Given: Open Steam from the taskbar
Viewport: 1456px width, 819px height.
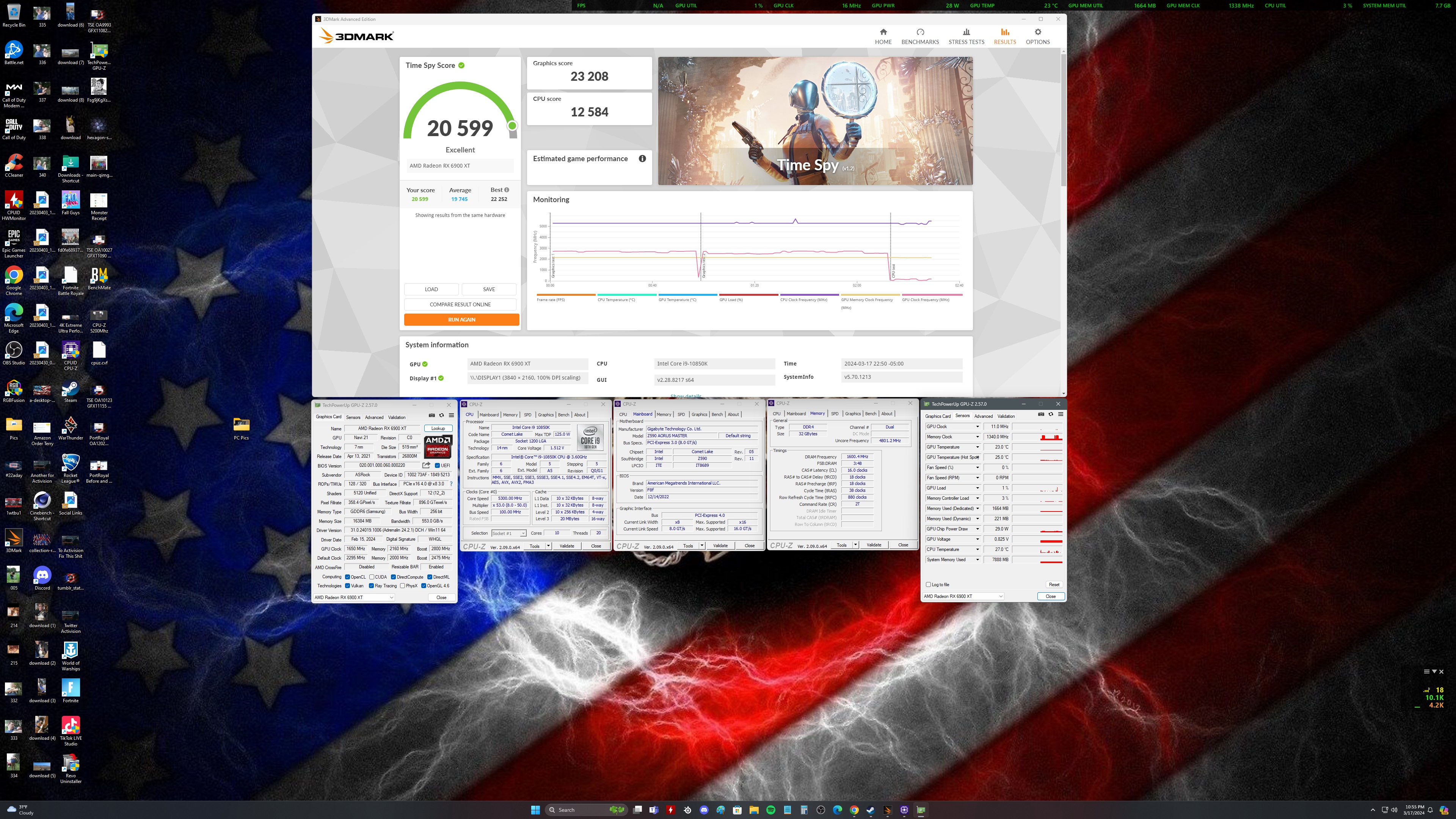Looking at the screenshot, I should 871,810.
